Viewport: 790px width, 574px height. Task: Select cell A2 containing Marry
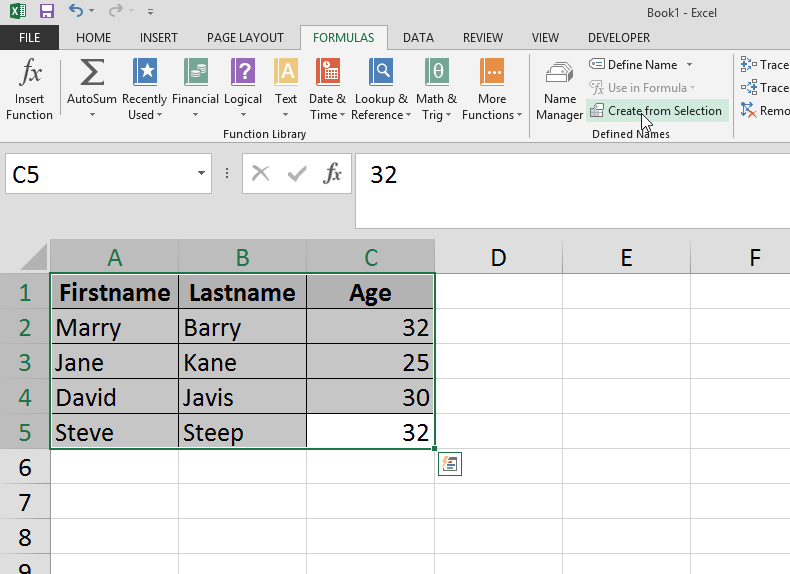(x=114, y=328)
